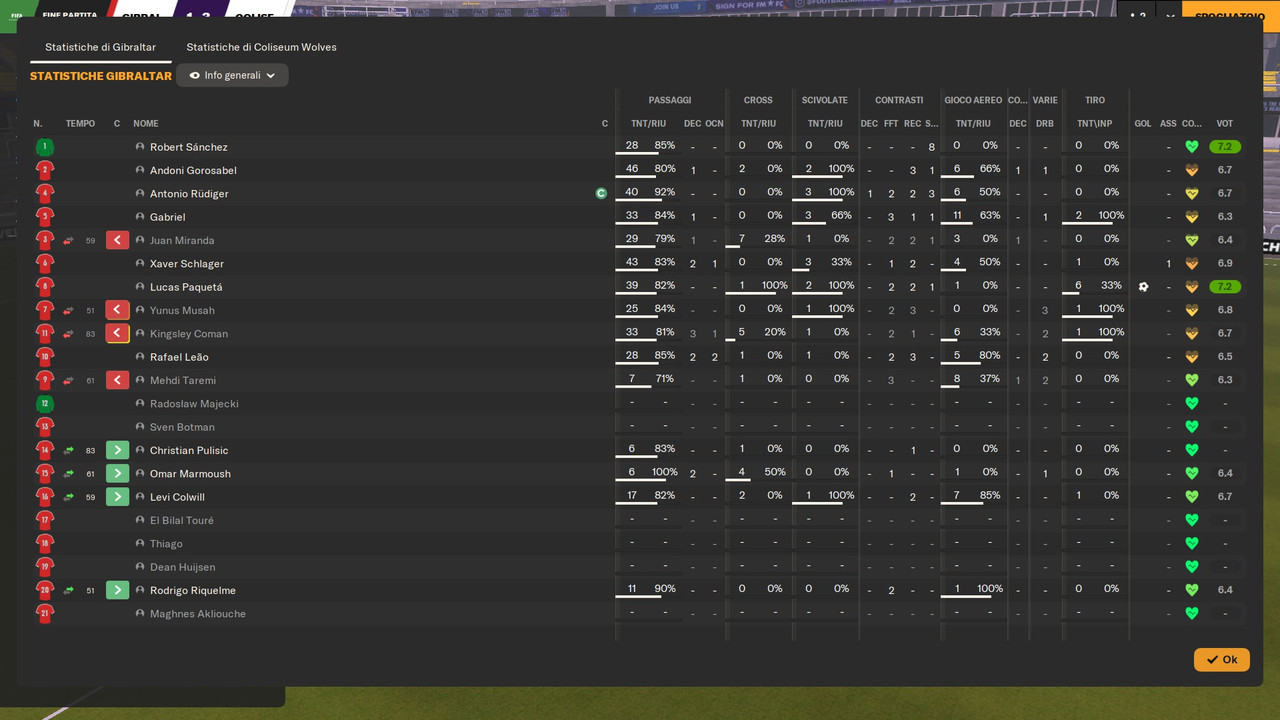Click the red substituted-off arrow for Juan Miranda
The height and width of the screenshot is (720, 1280).
click(117, 240)
